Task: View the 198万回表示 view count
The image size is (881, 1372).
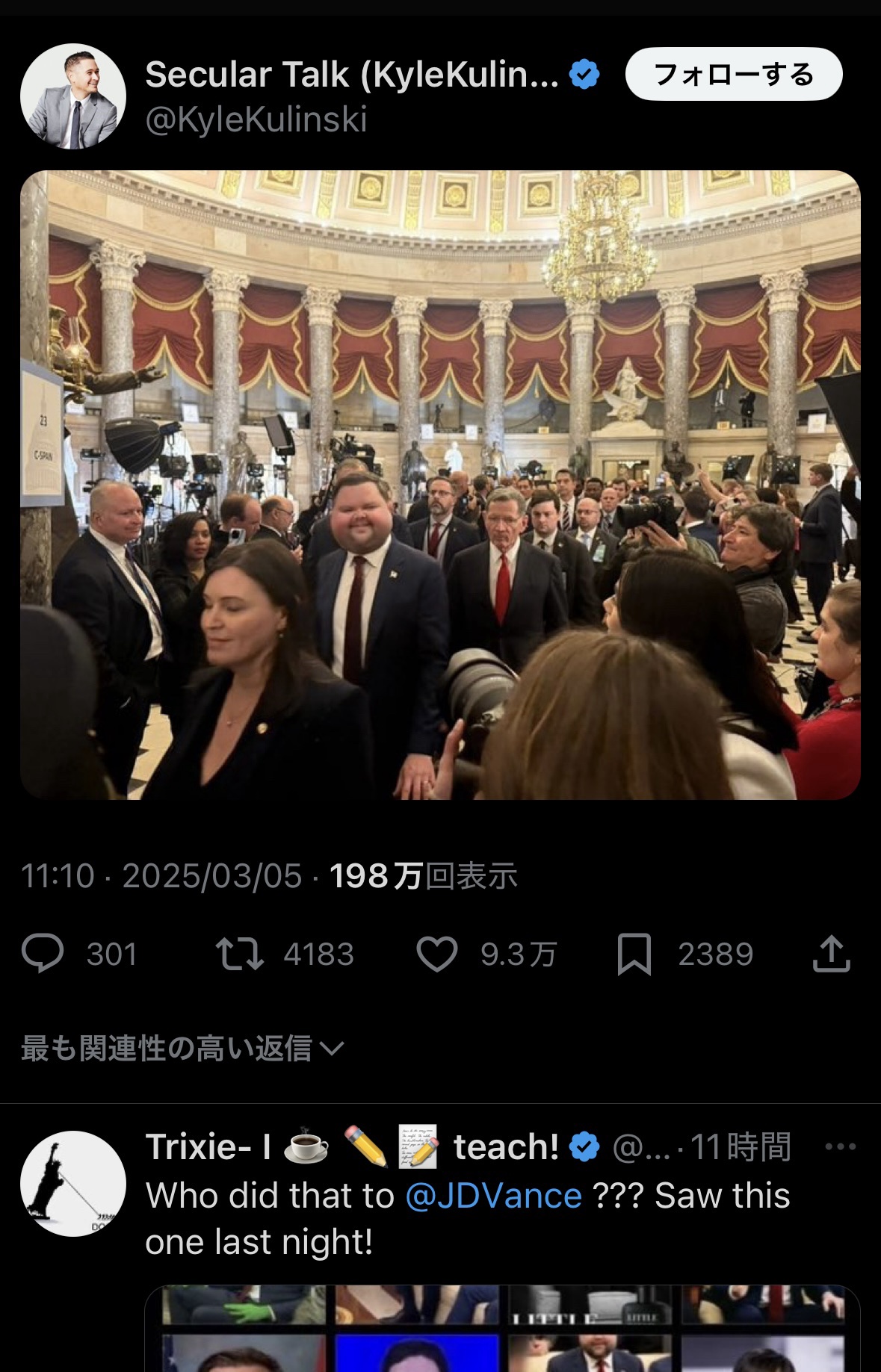Action: pyautogui.click(x=424, y=876)
